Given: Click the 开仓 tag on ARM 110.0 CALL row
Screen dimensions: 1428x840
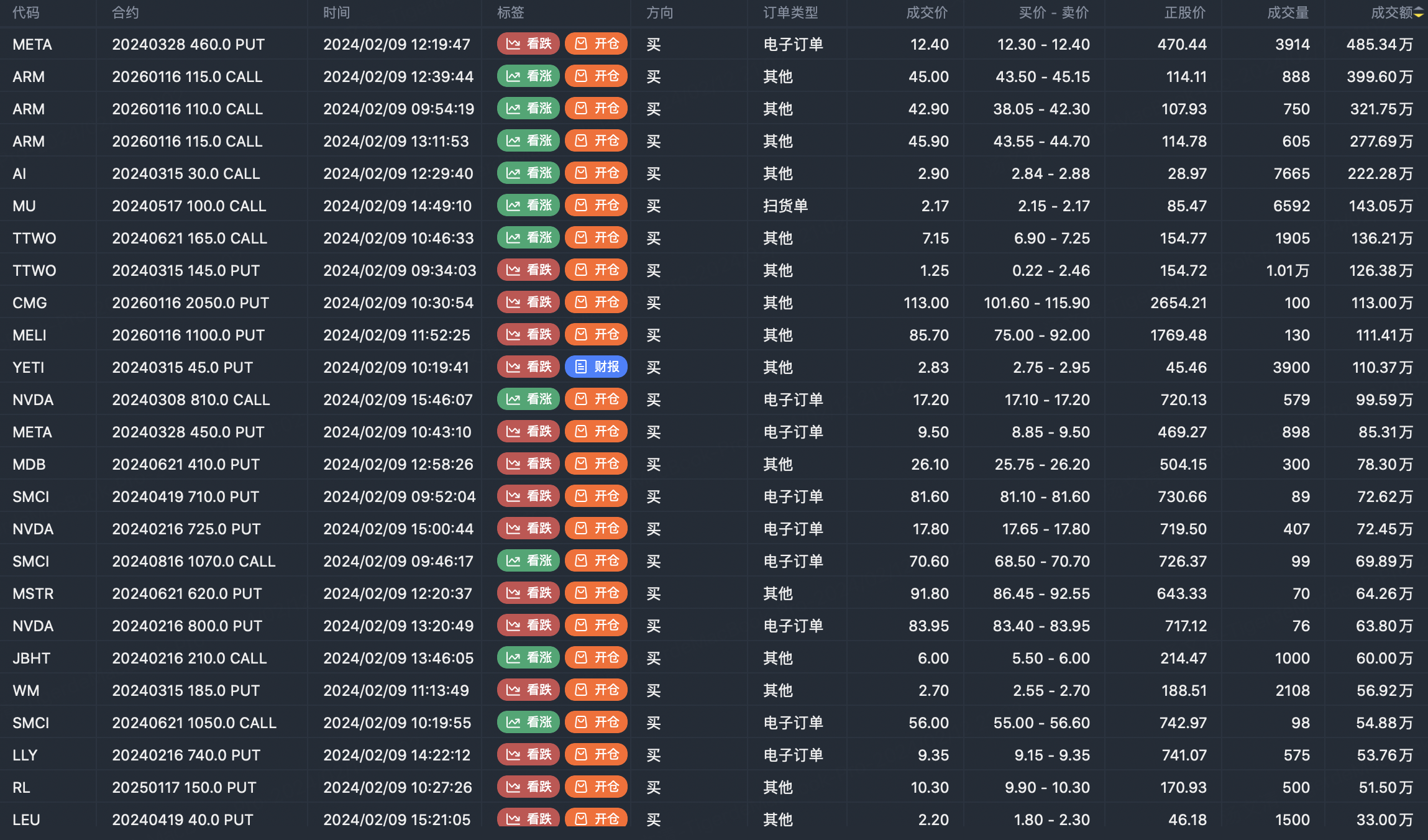Looking at the screenshot, I should point(596,109).
